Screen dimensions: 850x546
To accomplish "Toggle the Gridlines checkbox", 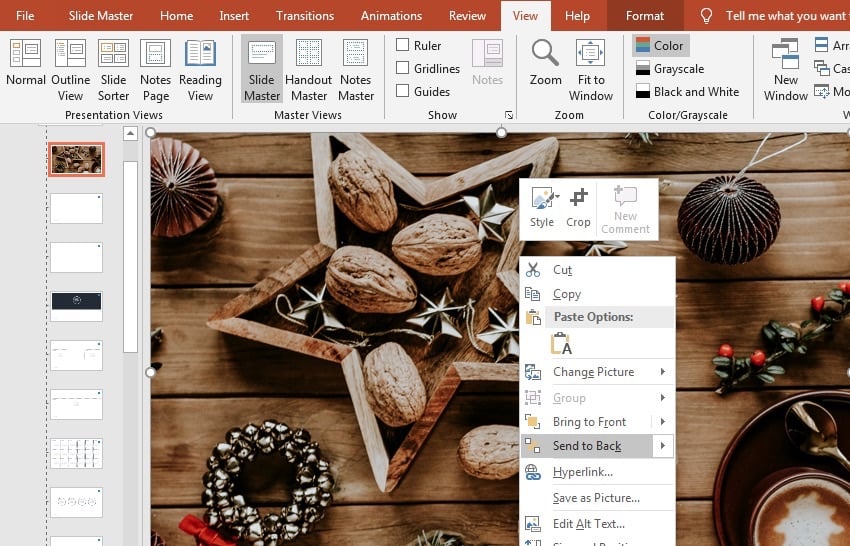I will 402,68.
